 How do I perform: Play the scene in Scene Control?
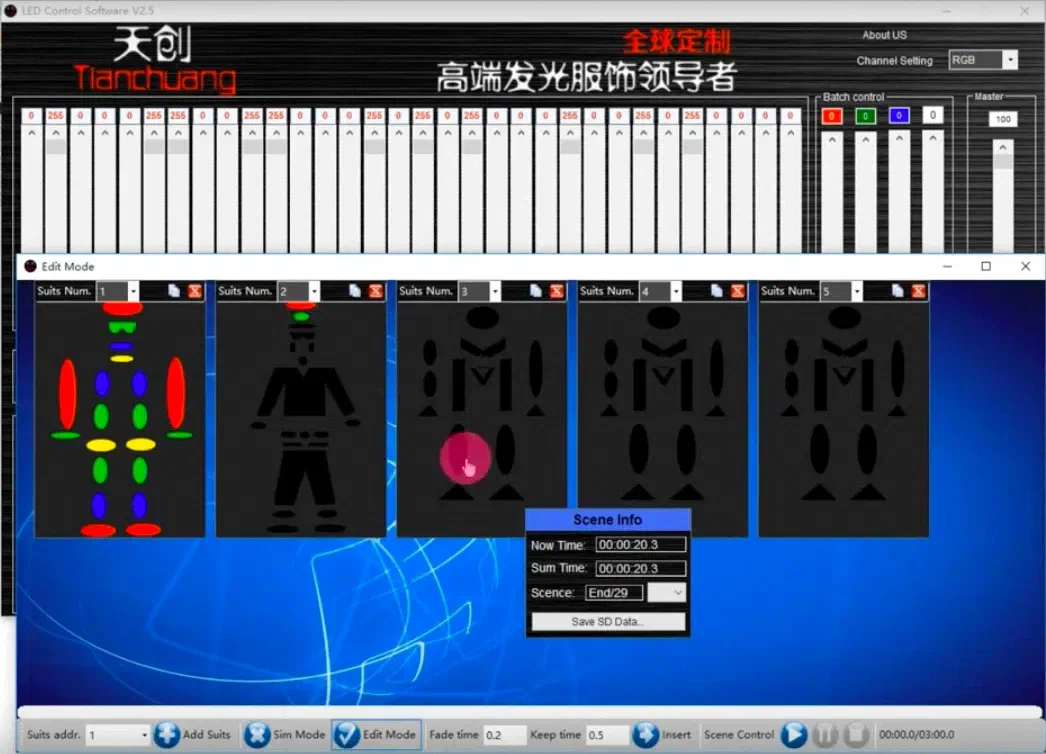(x=794, y=735)
